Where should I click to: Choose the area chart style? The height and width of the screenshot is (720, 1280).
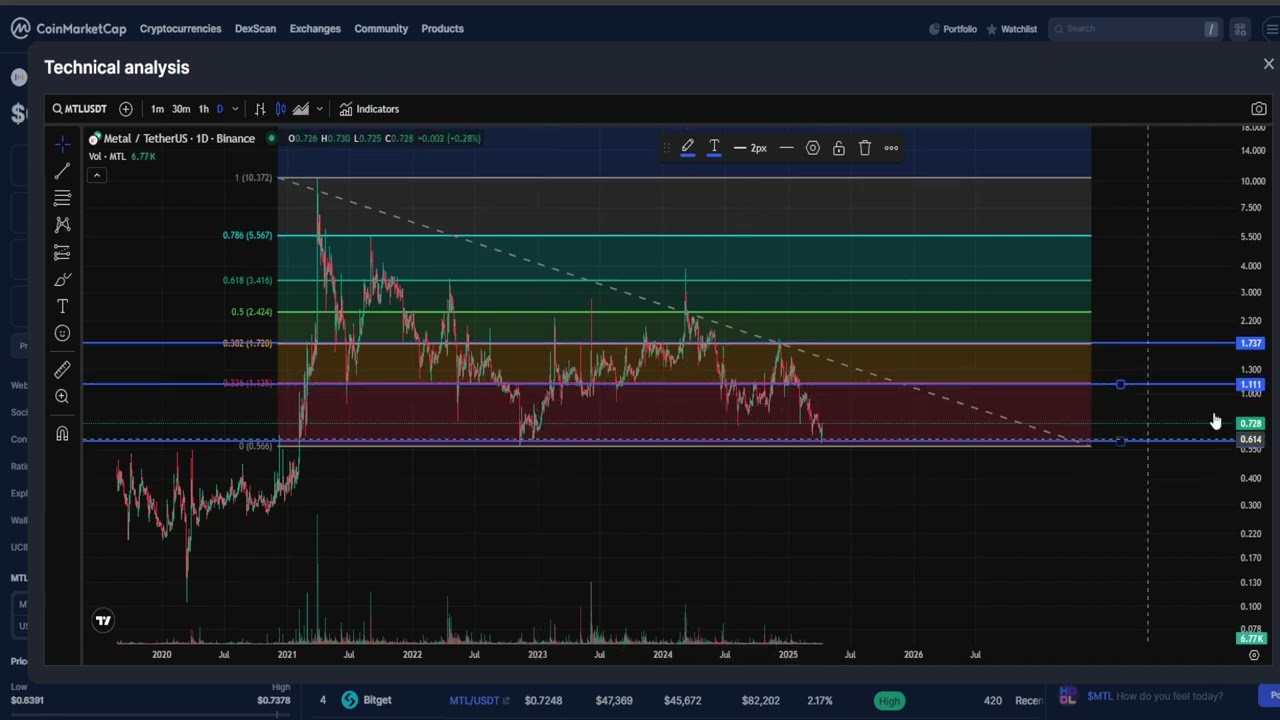coord(301,109)
